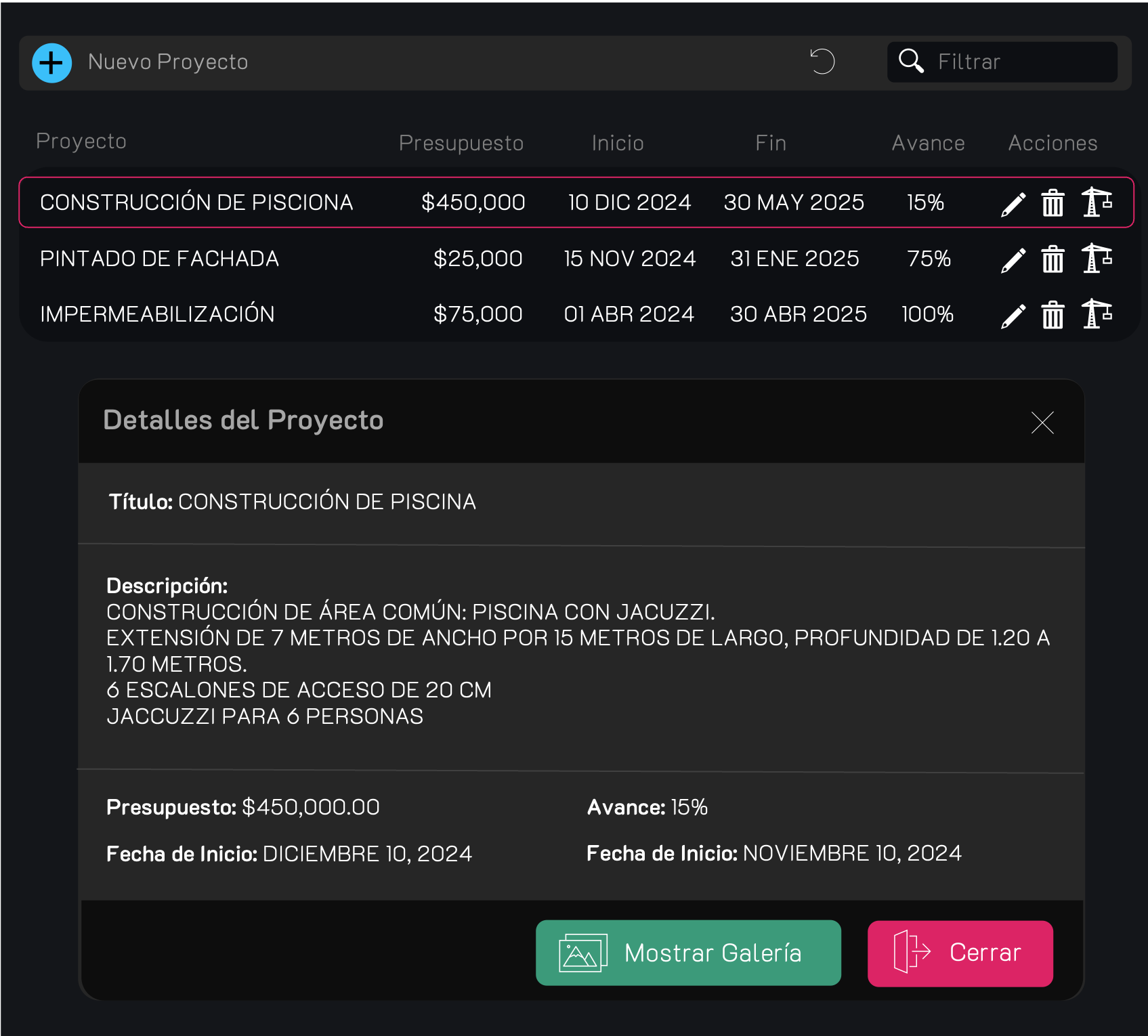The width and height of the screenshot is (1148, 1036).
Task: Click the magnifying glass search icon
Action: click(x=911, y=61)
